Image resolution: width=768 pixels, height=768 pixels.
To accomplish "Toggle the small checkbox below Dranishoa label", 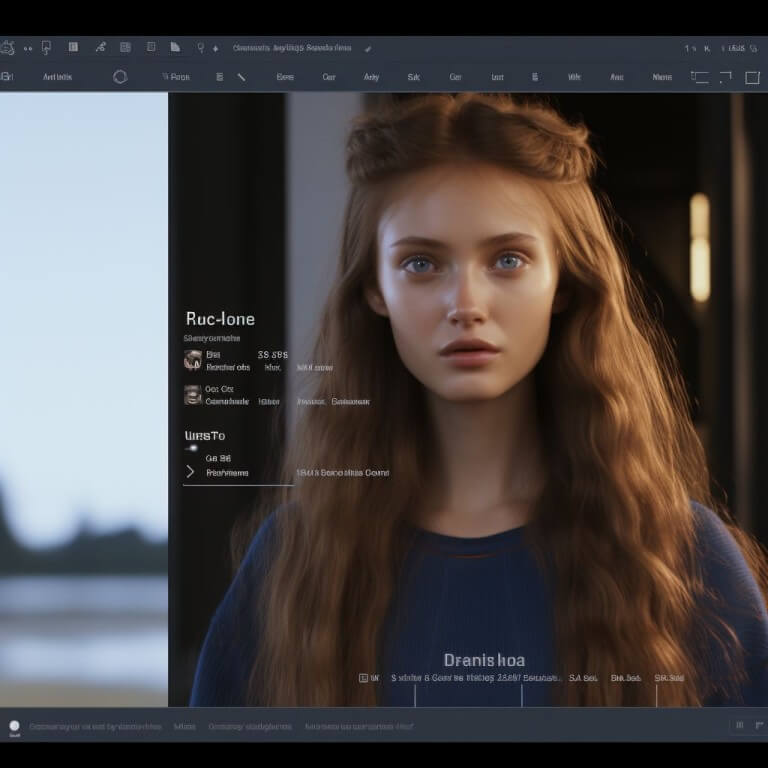I will 362,678.
